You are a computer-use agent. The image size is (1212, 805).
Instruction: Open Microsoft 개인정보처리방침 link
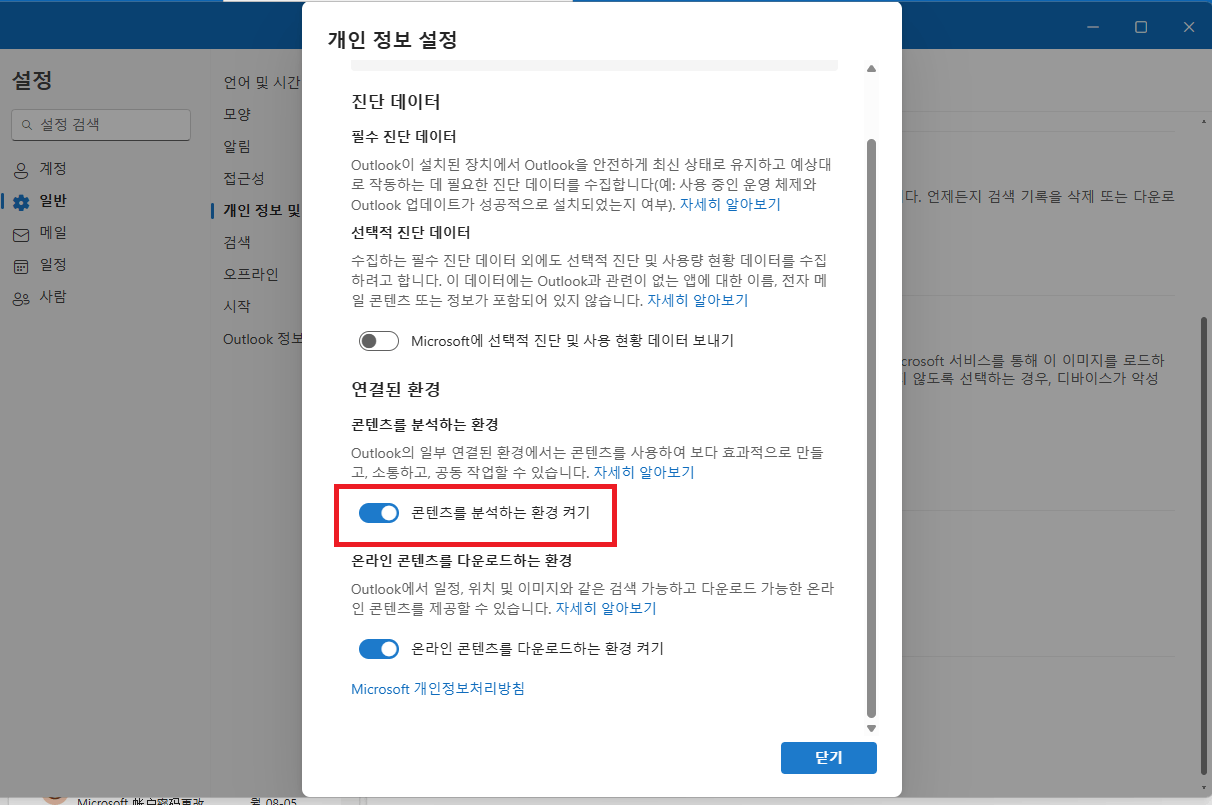pyautogui.click(x=438, y=689)
